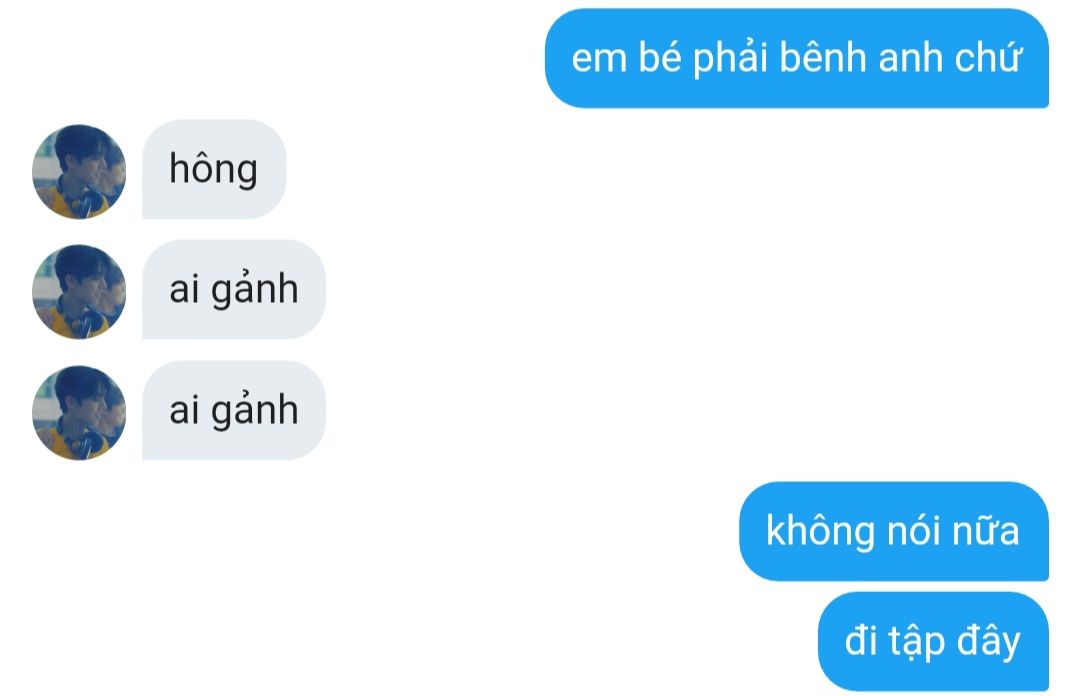The width and height of the screenshot is (1080, 696).
Task: Tap the avatar next to the last "ai gảnh"
Action: (79, 412)
